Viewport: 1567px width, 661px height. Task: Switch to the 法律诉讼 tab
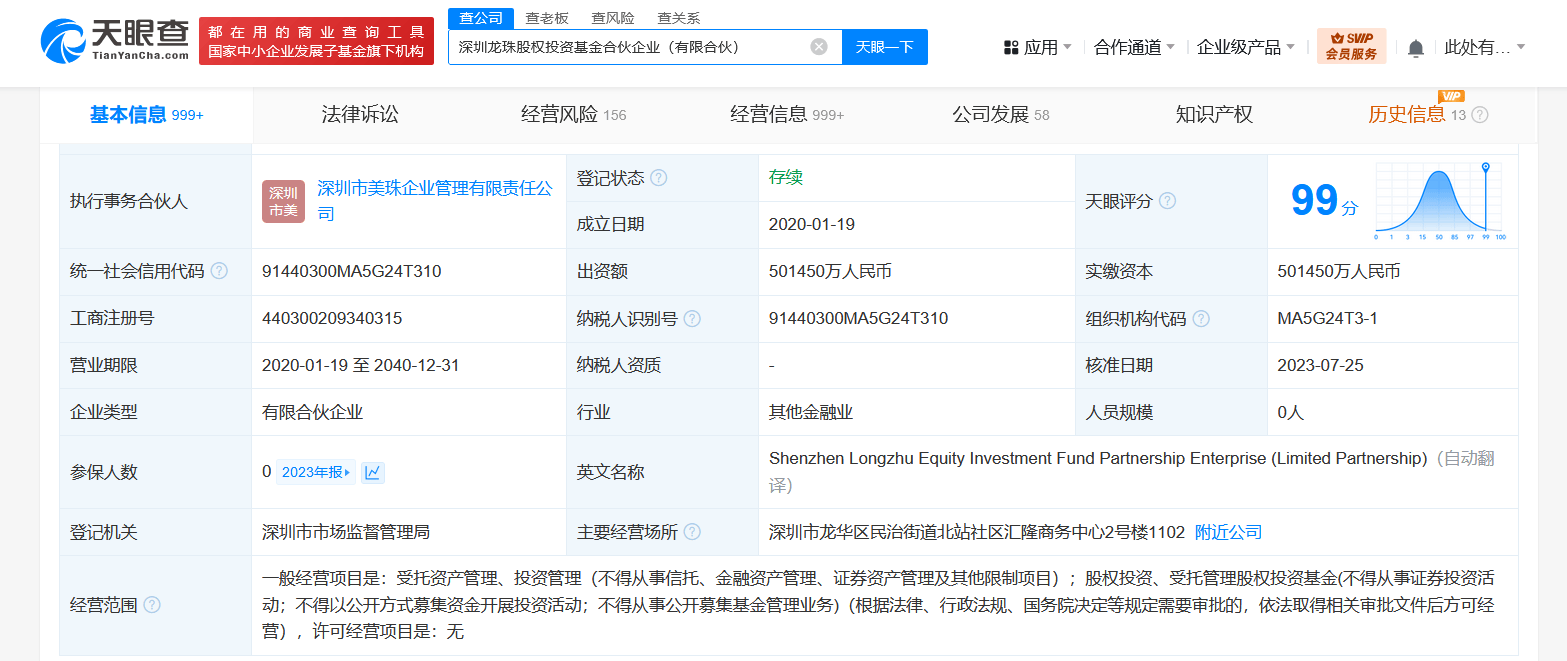point(360,115)
